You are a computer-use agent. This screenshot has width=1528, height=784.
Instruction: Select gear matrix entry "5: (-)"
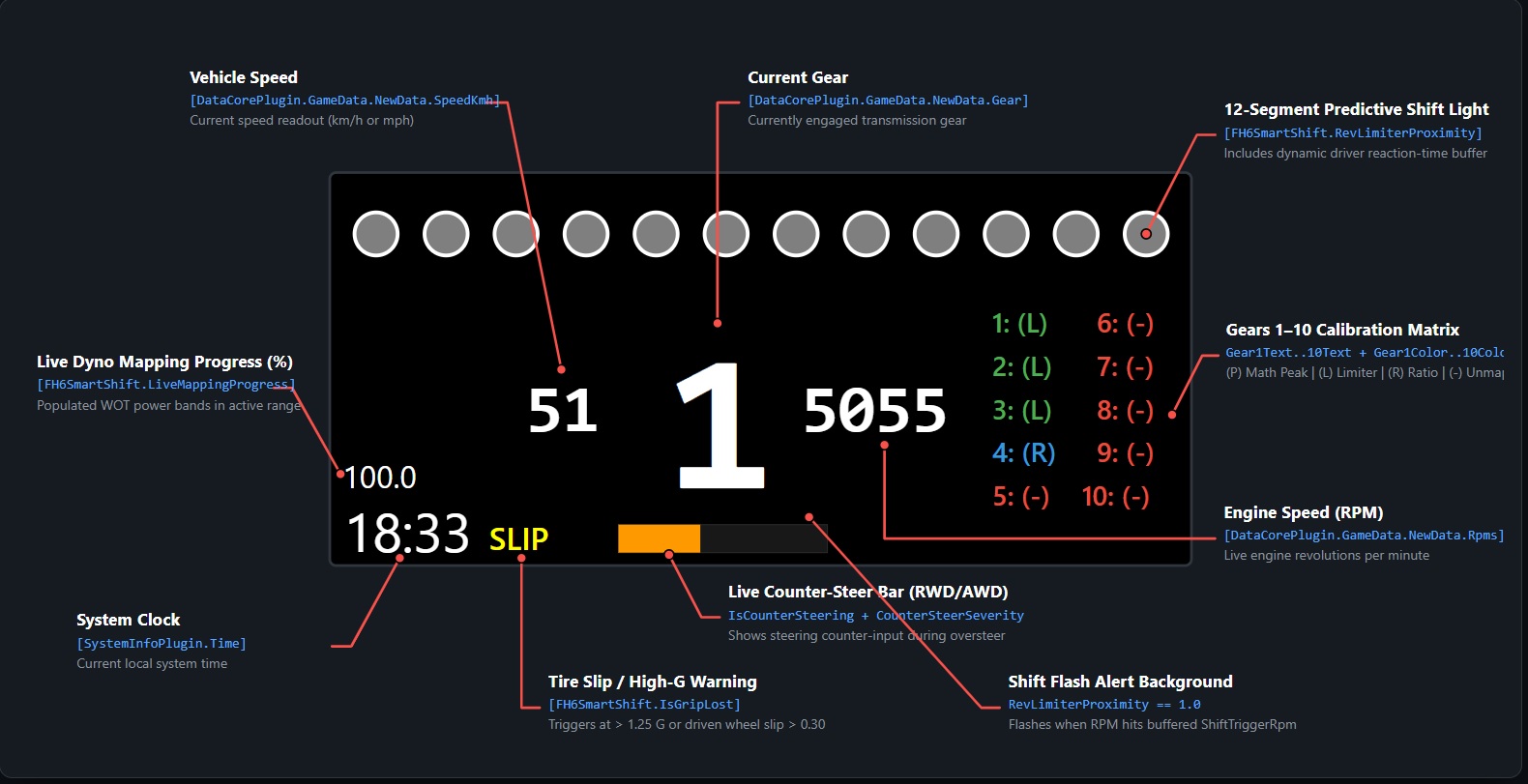(1020, 497)
